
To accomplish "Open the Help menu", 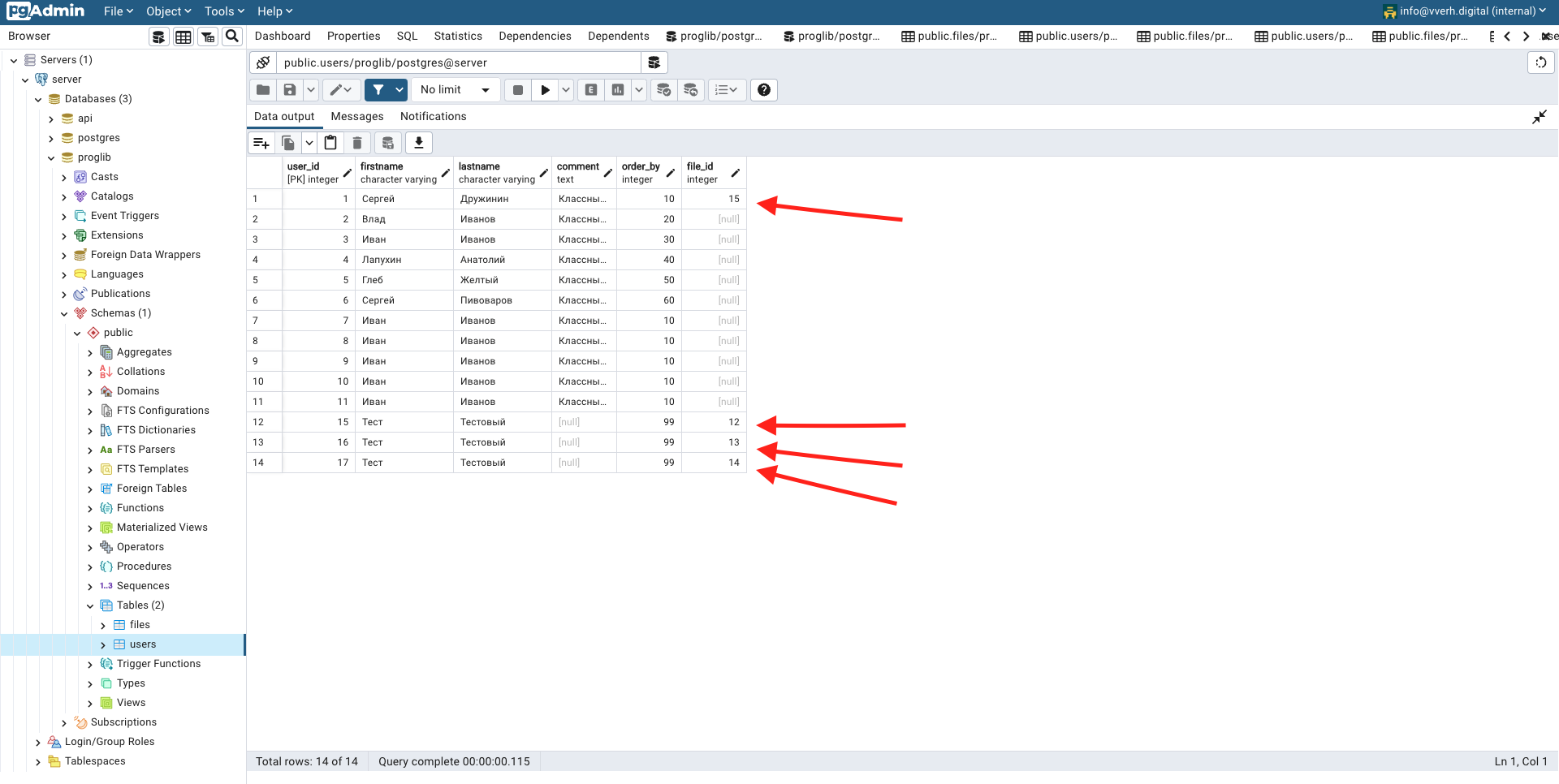I will [x=274, y=11].
